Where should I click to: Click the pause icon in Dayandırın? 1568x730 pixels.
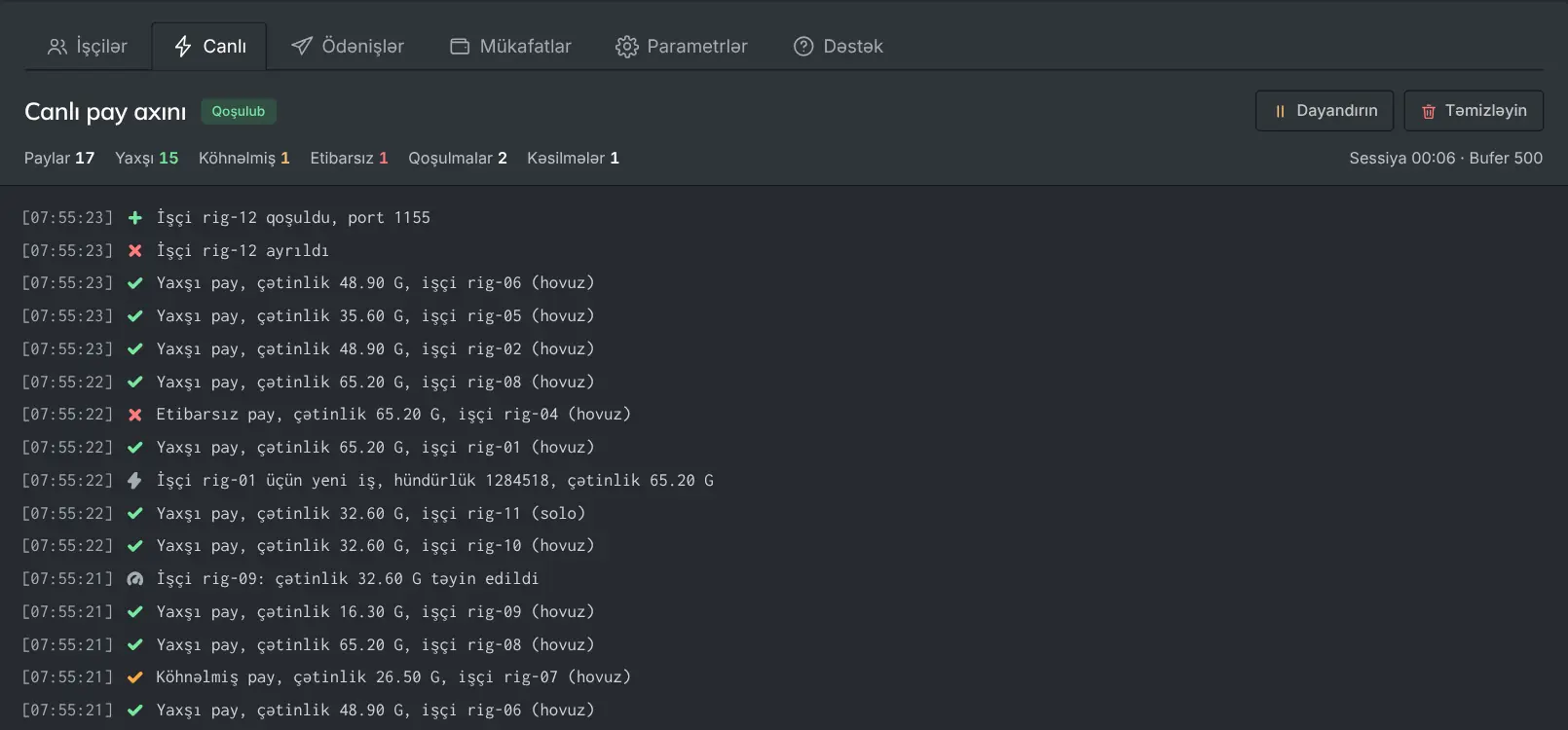1280,112
